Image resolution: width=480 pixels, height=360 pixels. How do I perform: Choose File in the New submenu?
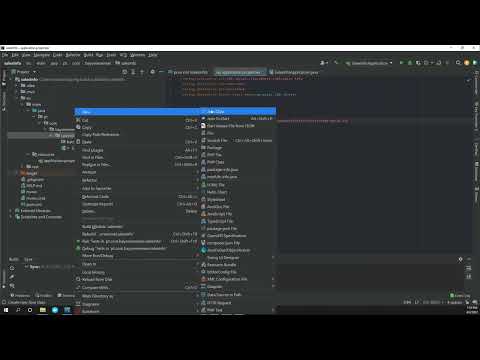[238, 133]
